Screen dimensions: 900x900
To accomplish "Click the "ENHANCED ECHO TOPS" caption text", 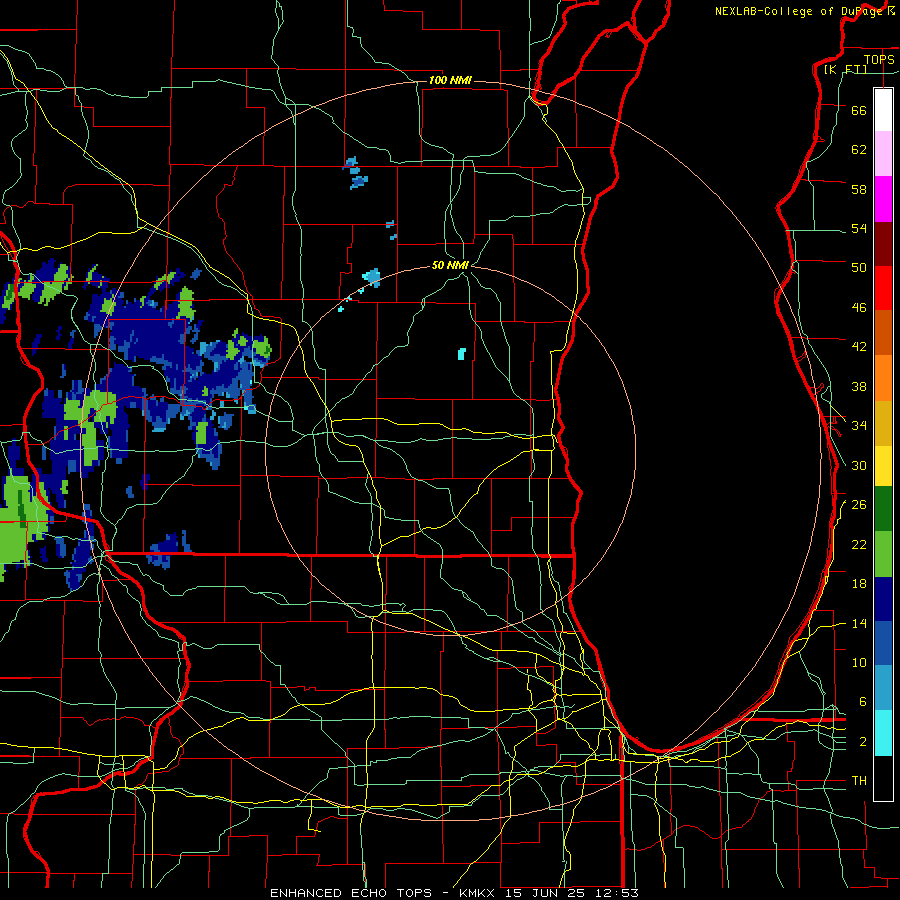I will [351, 893].
